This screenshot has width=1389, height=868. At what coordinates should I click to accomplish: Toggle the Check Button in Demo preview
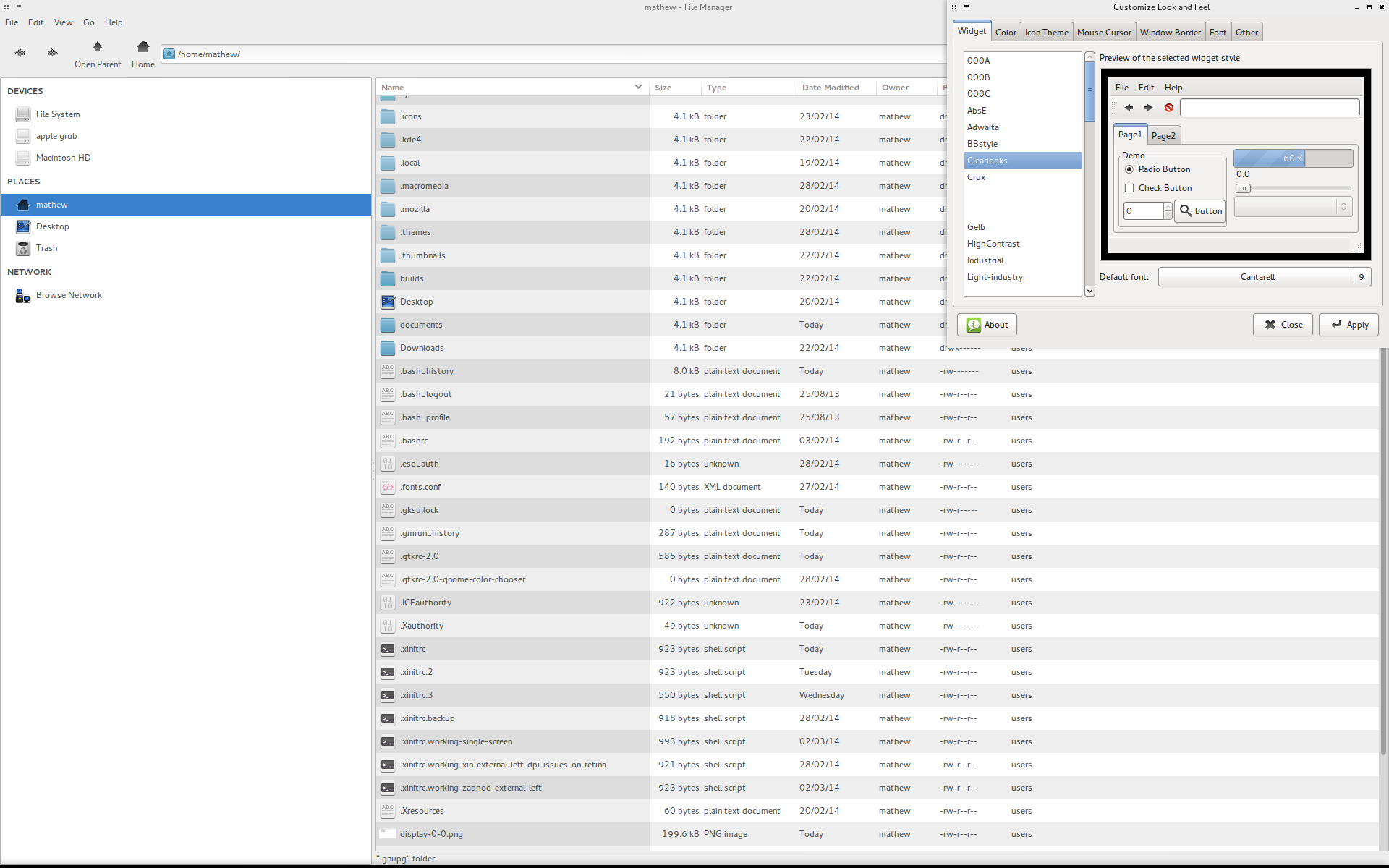pyautogui.click(x=1129, y=188)
